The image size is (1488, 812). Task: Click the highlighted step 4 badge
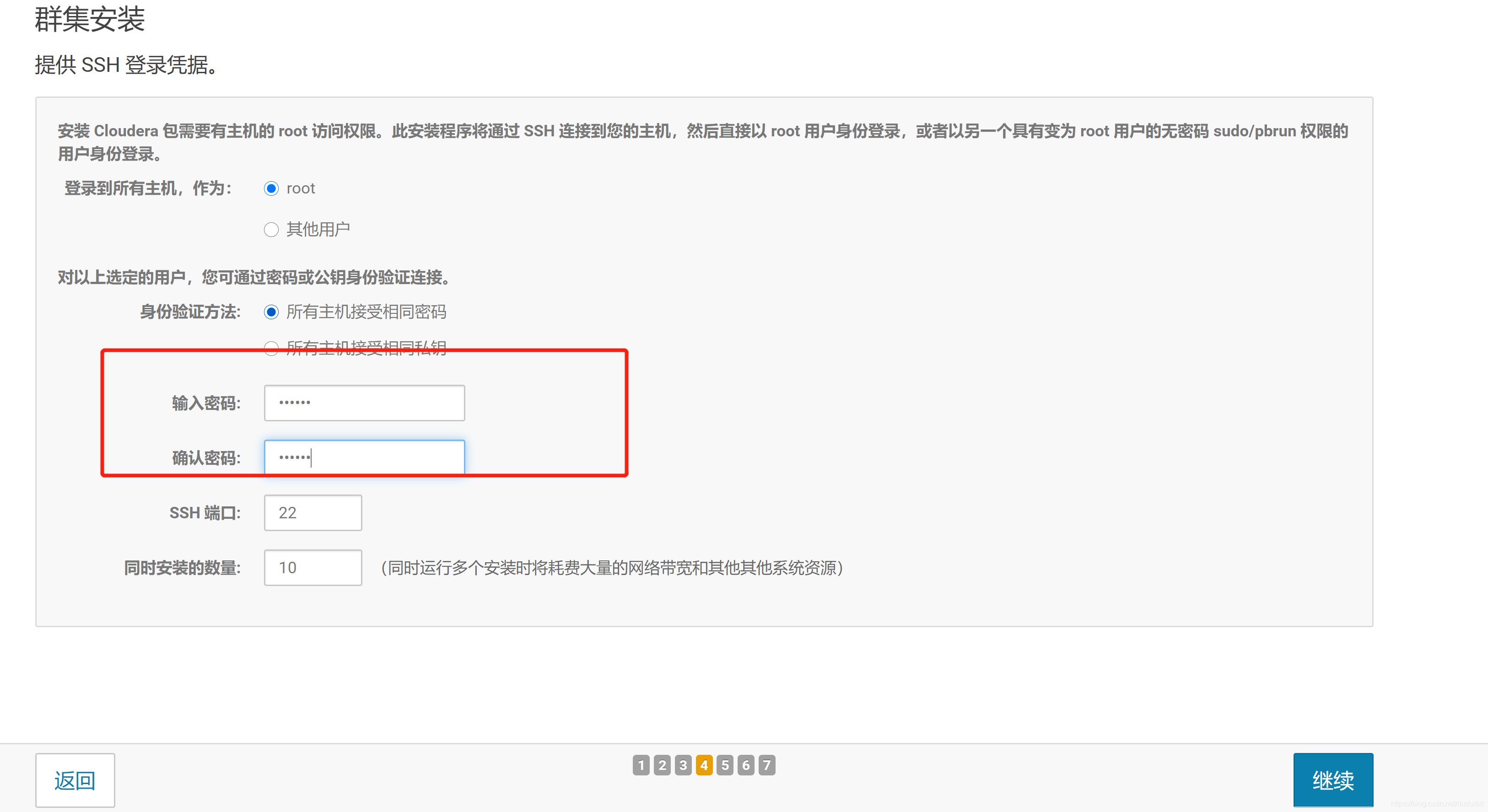(x=704, y=765)
